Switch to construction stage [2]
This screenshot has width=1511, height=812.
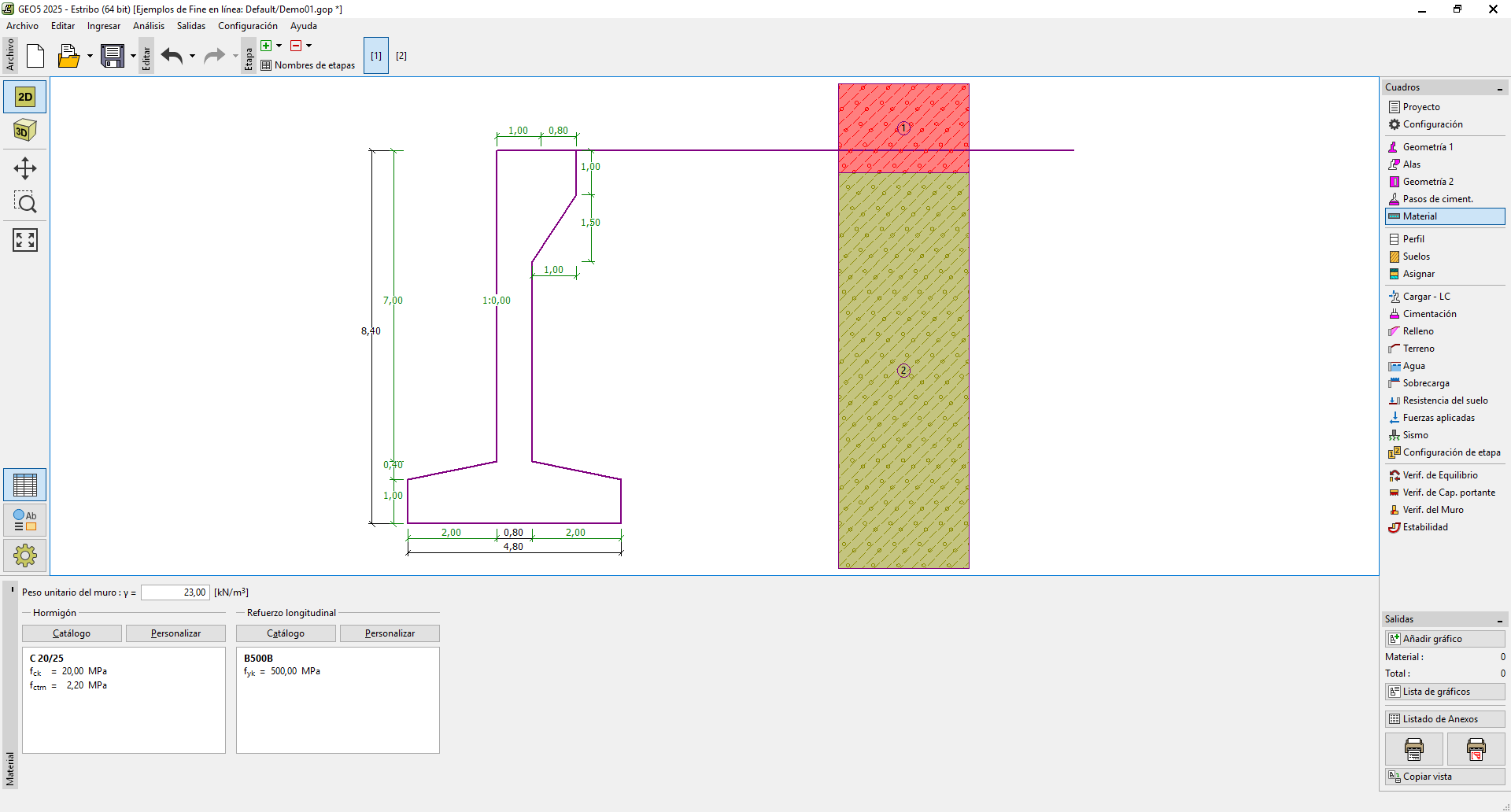[401, 56]
